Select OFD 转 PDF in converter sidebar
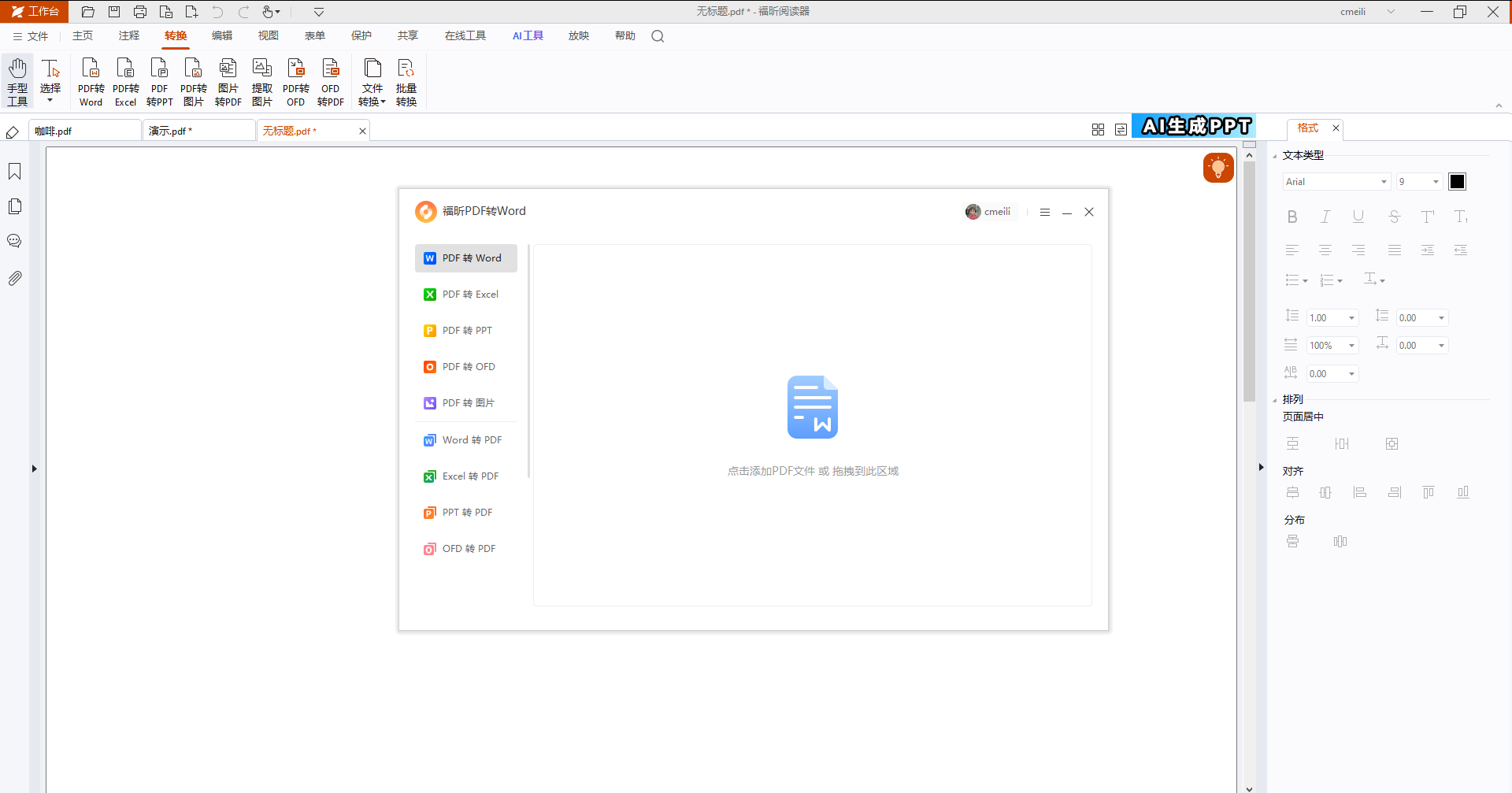Image resolution: width=1512 pixels, height=793 pixels. [466, 549]
